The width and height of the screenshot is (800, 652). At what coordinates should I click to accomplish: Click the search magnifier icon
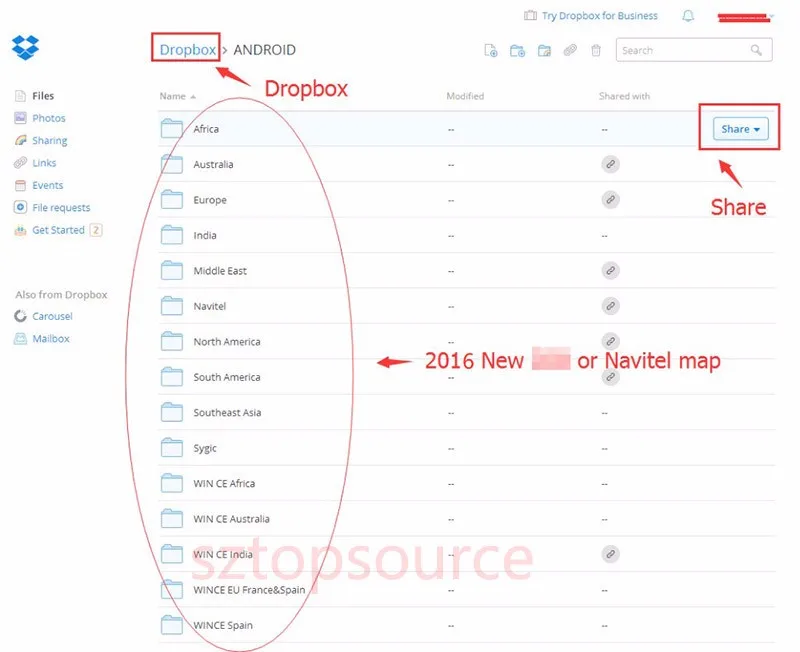pyautogui.click(x=756, y=50)
